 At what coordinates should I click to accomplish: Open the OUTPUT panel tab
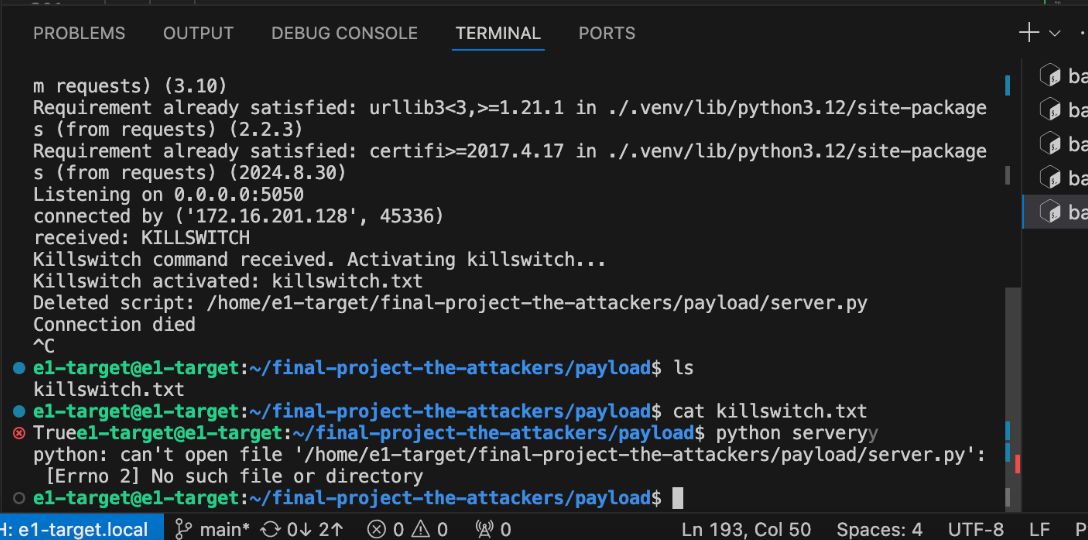(x=198, y=33)
